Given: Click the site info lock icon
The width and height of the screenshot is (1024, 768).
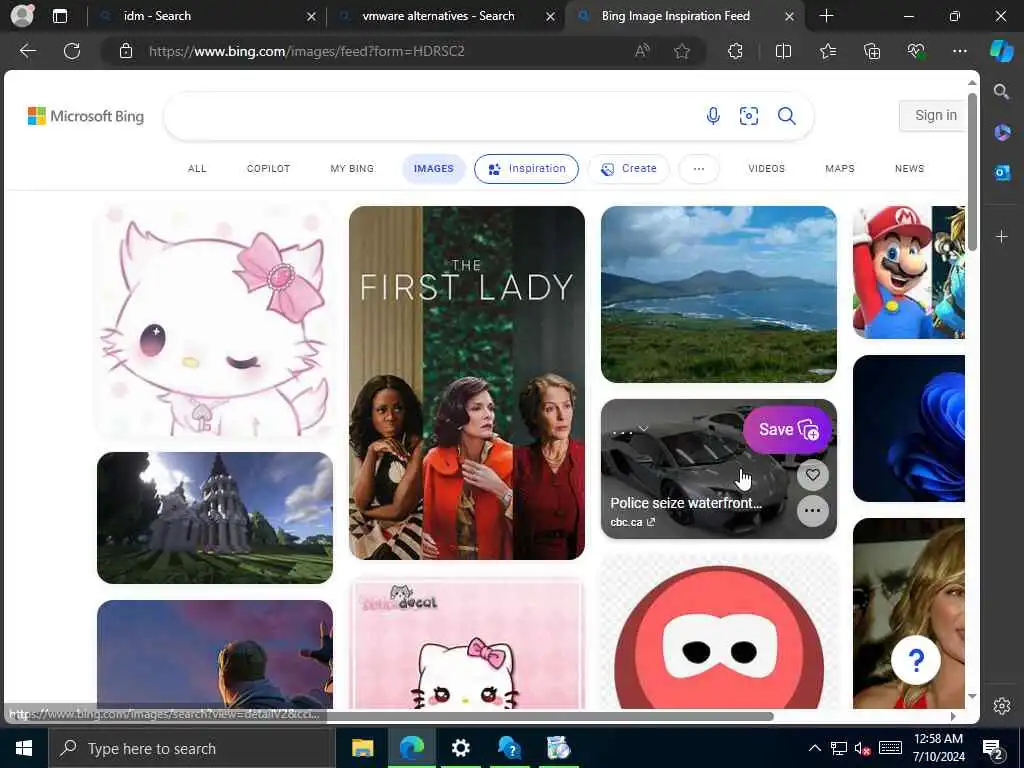Looking at the screenshot, I should click(126, 51).
